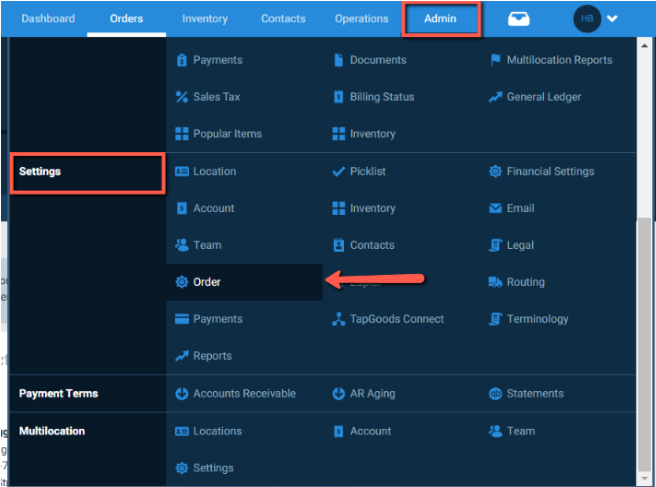
Task: Open Accounts Receivable page
Action: click(244, 393)
